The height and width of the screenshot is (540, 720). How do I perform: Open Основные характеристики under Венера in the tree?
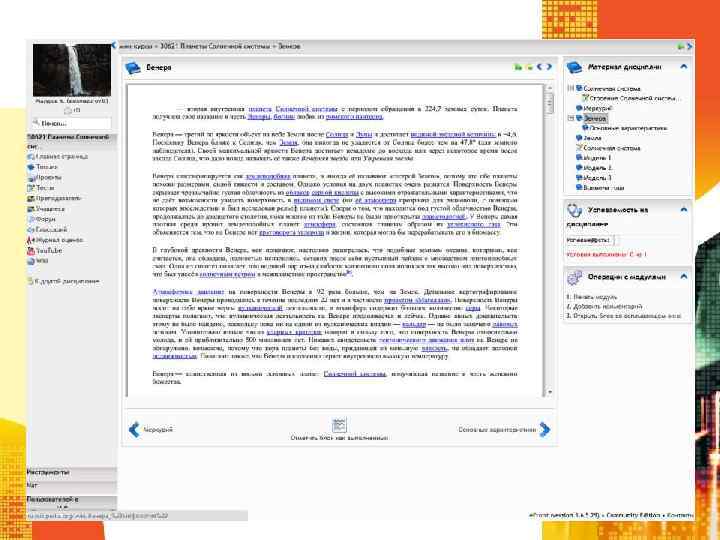[628, 128]
